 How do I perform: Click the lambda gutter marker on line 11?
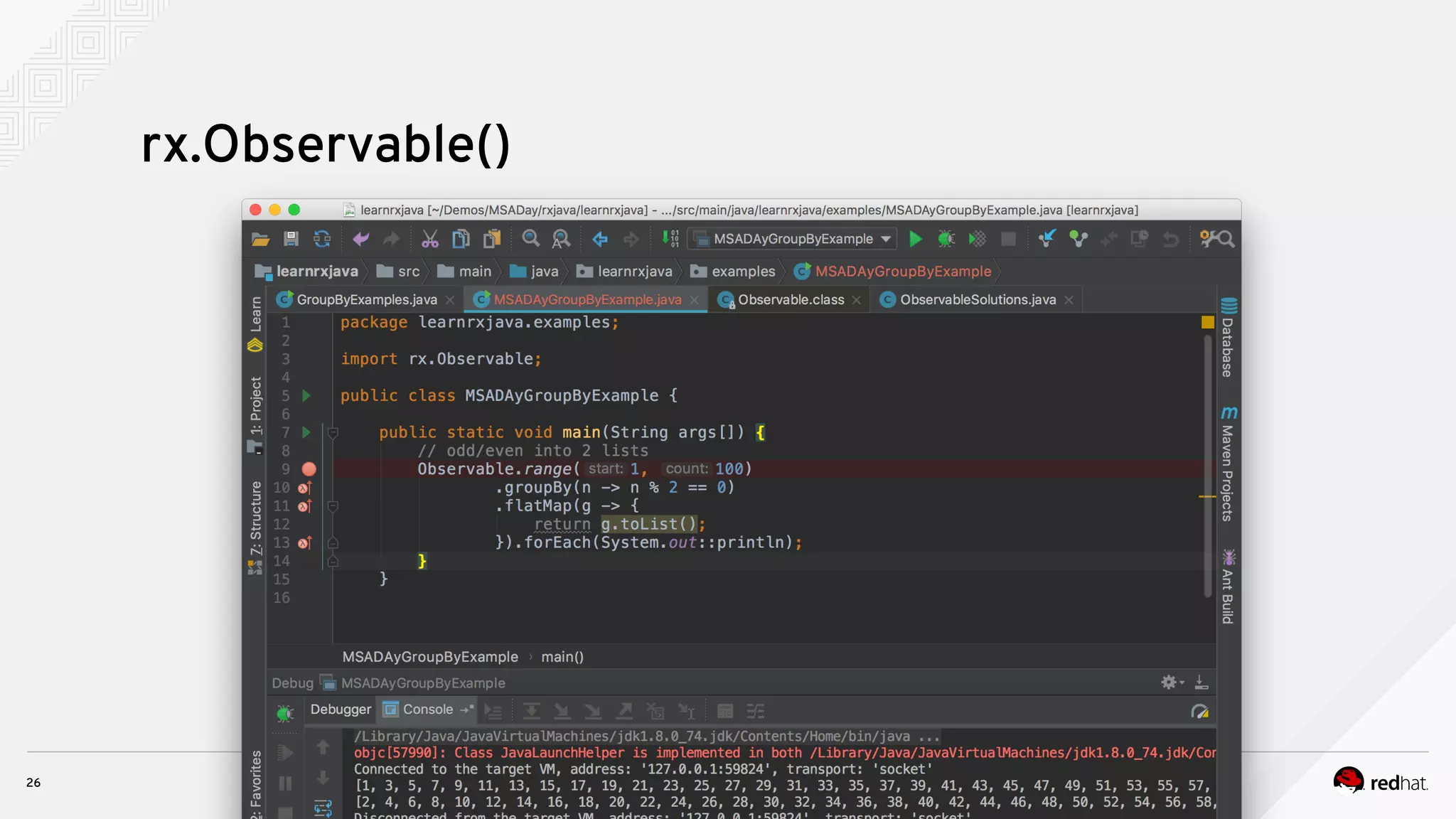coord(305,506)
